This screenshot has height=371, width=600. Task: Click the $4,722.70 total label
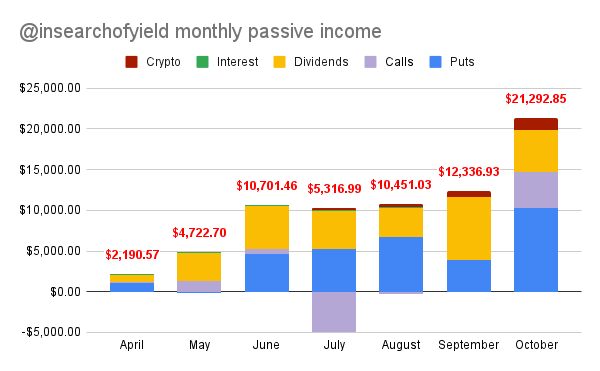[x=199, y=233]
